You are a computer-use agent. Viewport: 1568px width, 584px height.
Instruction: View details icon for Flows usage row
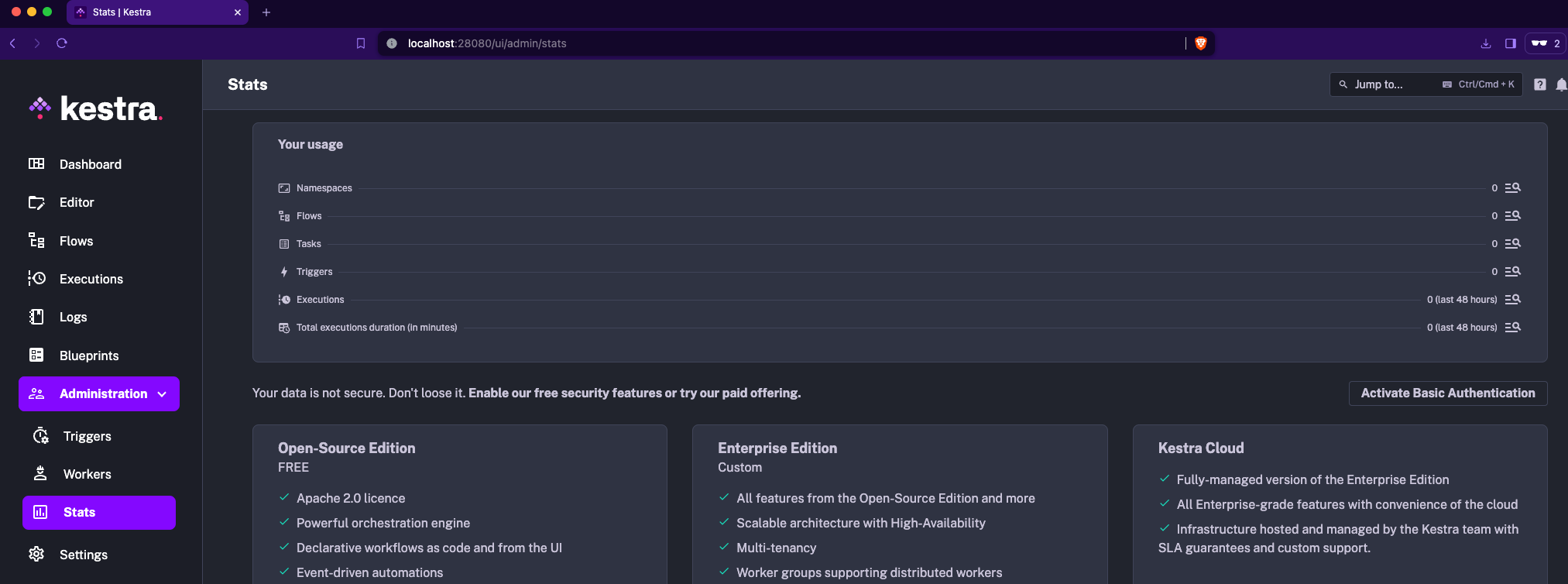(1512, 216)
